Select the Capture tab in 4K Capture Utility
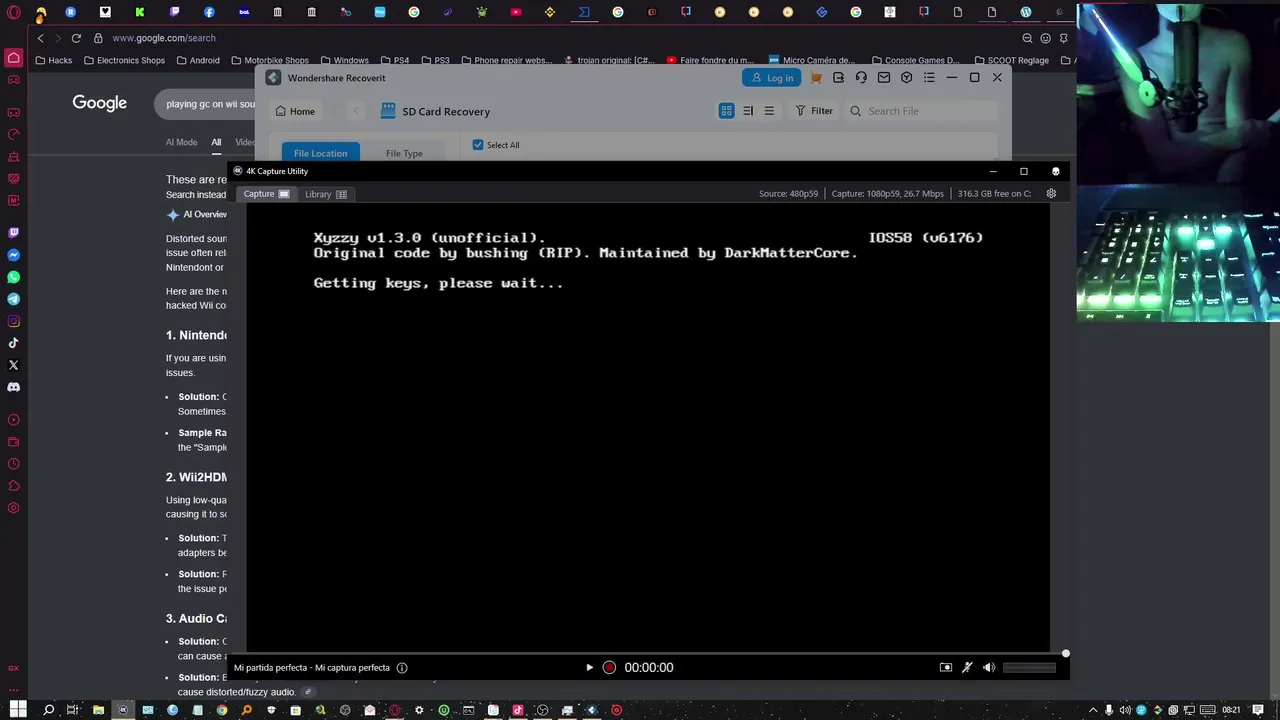Image resolution: width=1280 pixels, height=720 pixels. [266, 194]
